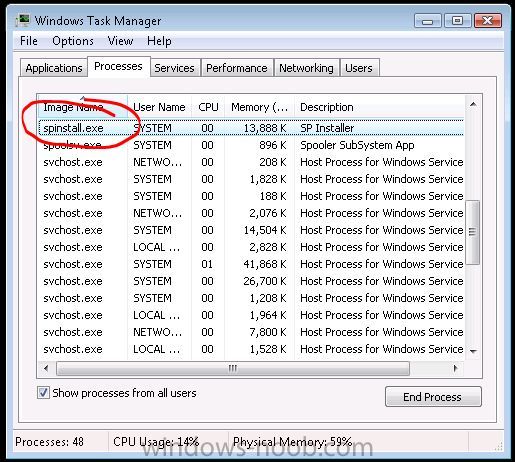
Task: Select svchost.exe using 1,528 K memory
Action: [251, 349]
